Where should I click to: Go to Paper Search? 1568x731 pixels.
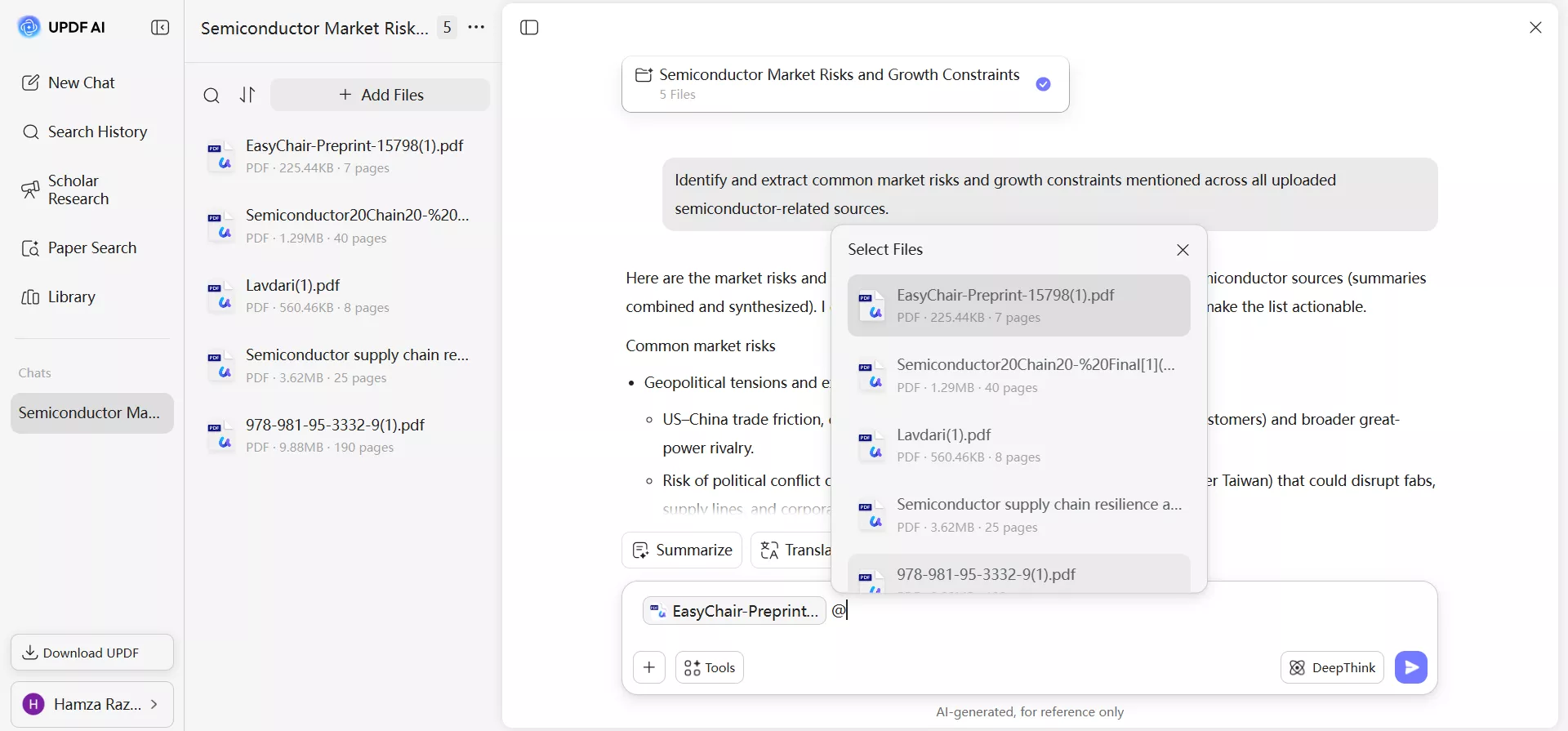pyautogui.click(x=91, y=248)
